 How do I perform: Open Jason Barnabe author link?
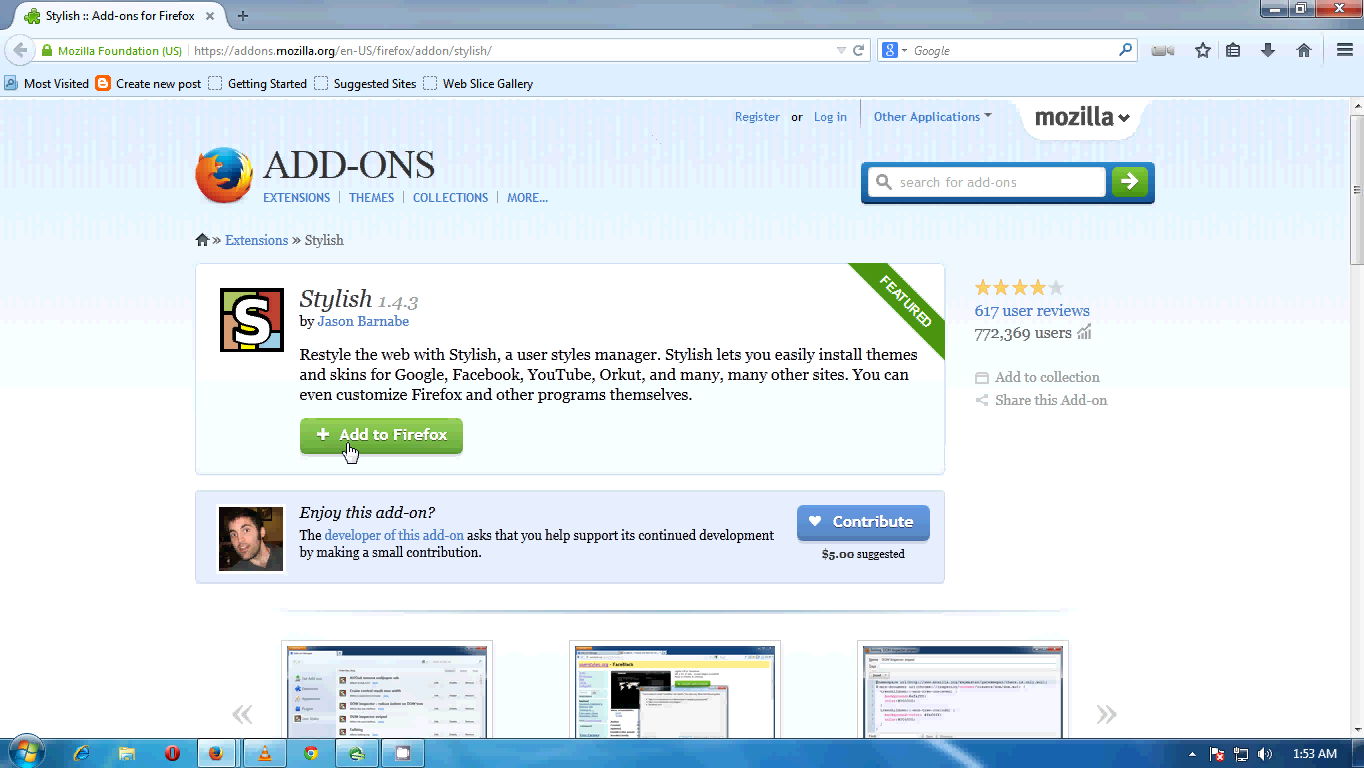click(363, 321)
